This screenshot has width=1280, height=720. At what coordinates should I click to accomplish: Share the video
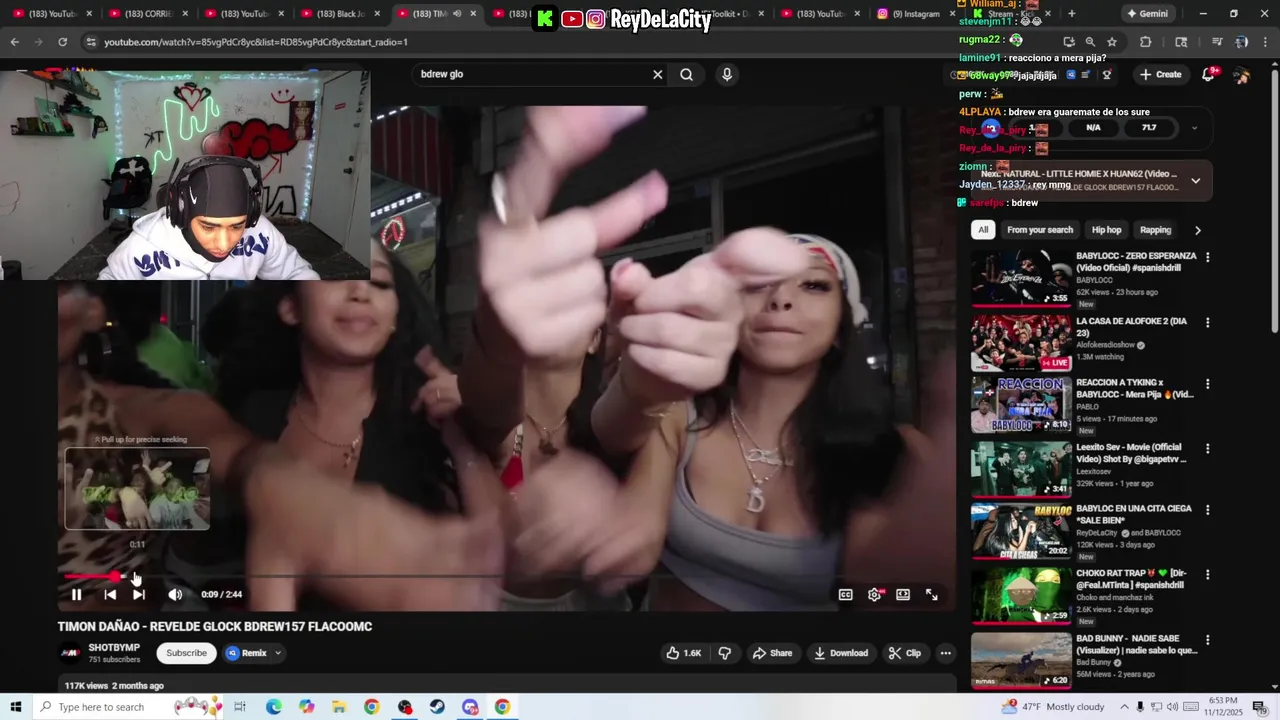[772, 653]
